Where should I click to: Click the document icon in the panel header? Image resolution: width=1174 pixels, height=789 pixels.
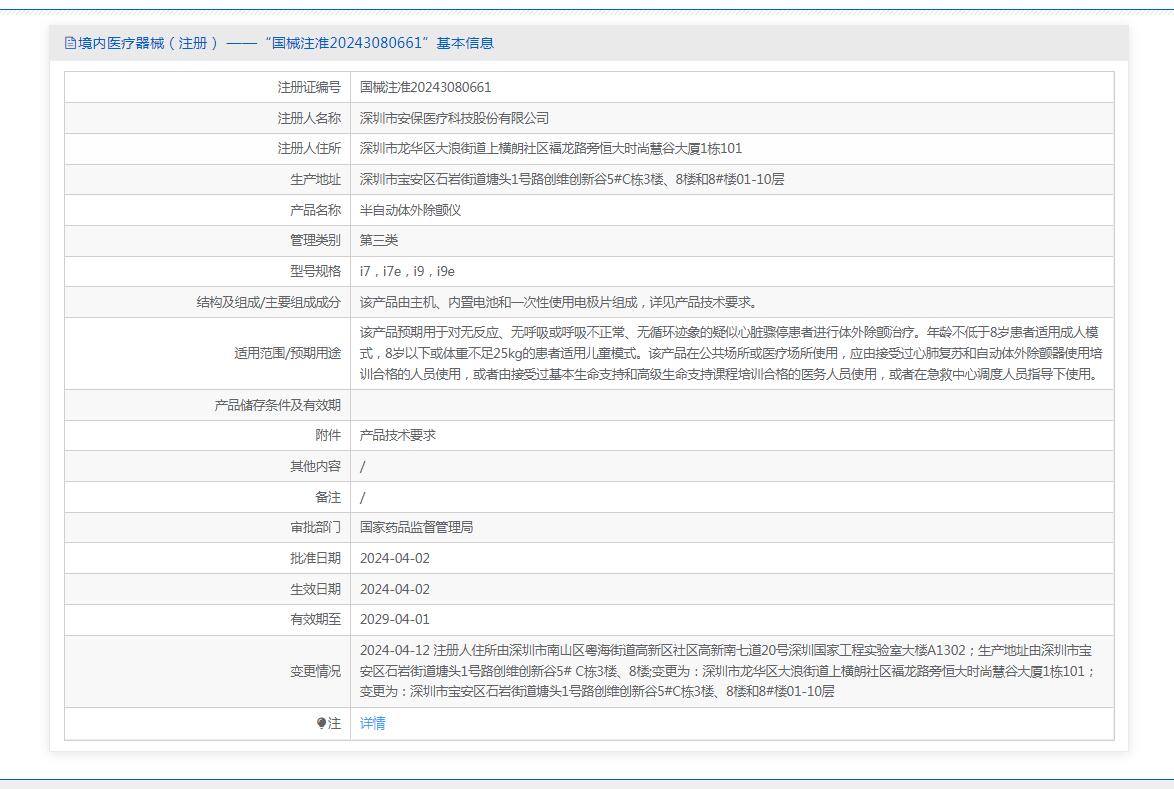(70, 43)
